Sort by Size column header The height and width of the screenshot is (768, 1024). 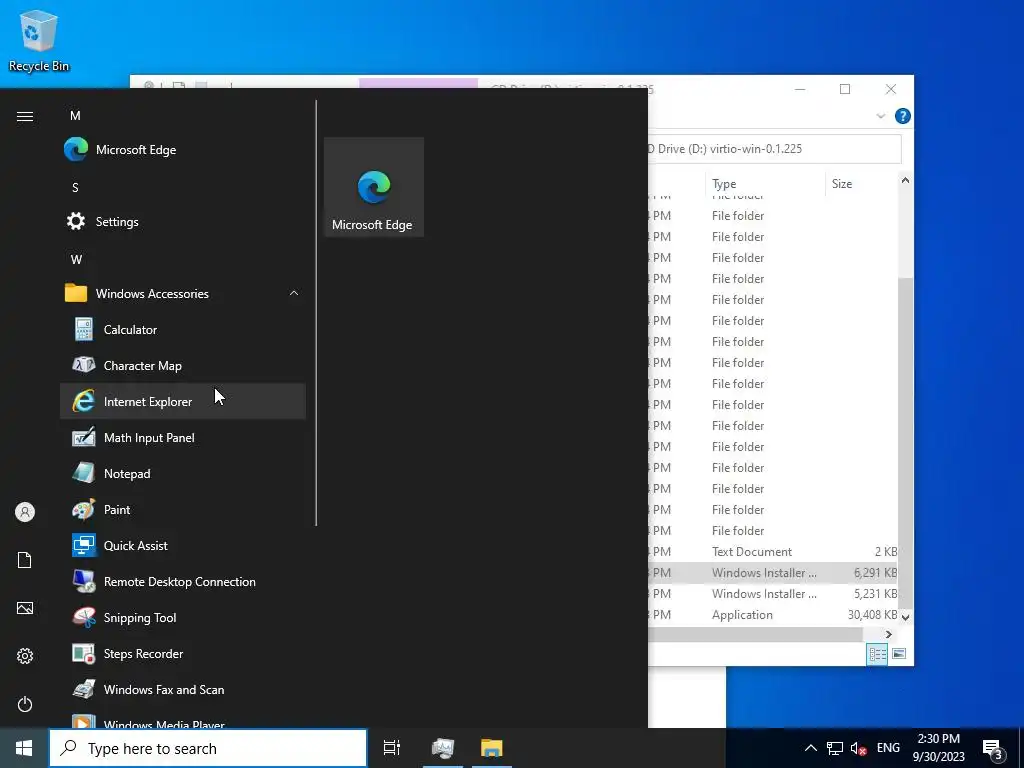click(861, 184)
